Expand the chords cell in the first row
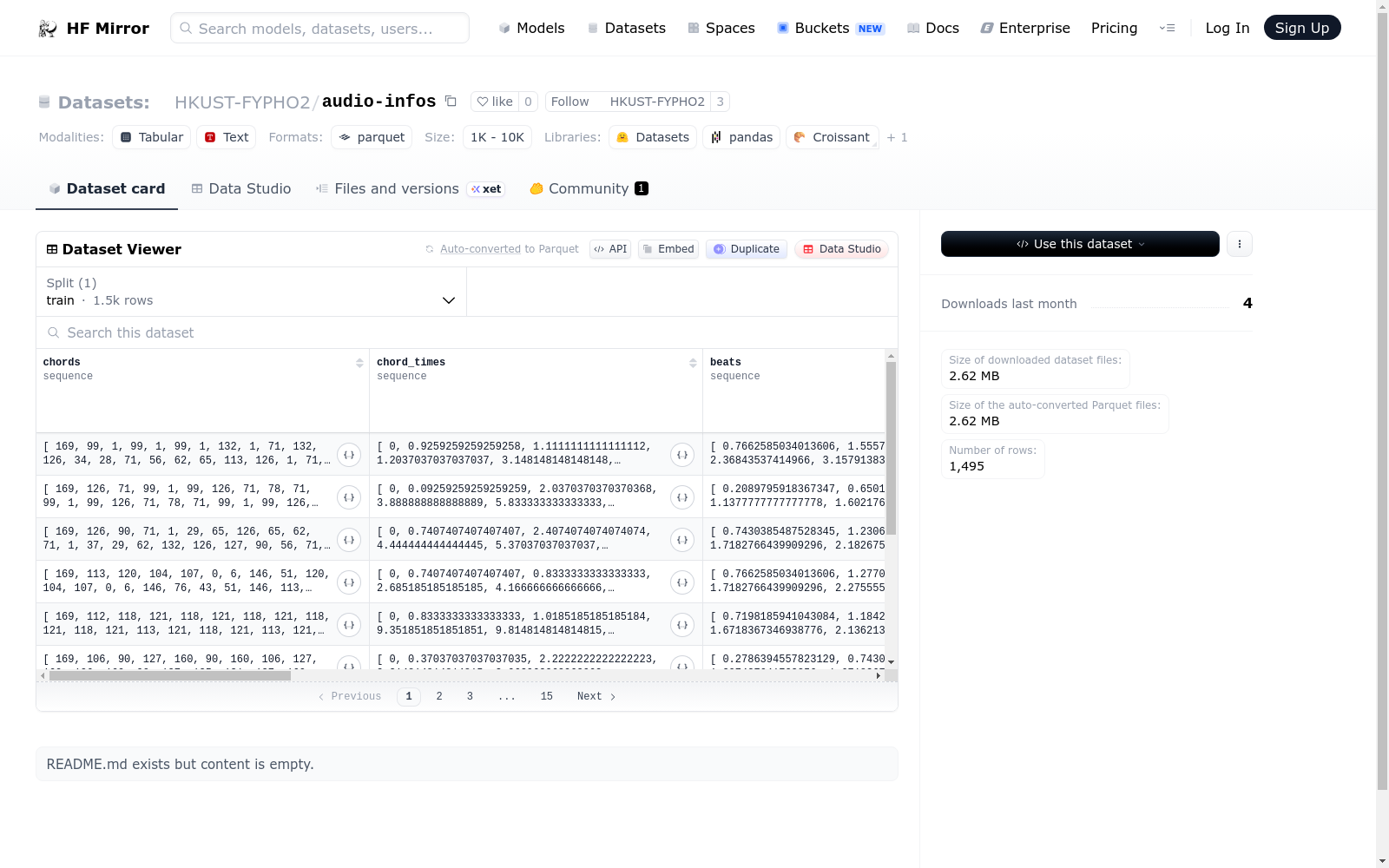The width and height of the screenshot is (1389, 868). (349, 454)
